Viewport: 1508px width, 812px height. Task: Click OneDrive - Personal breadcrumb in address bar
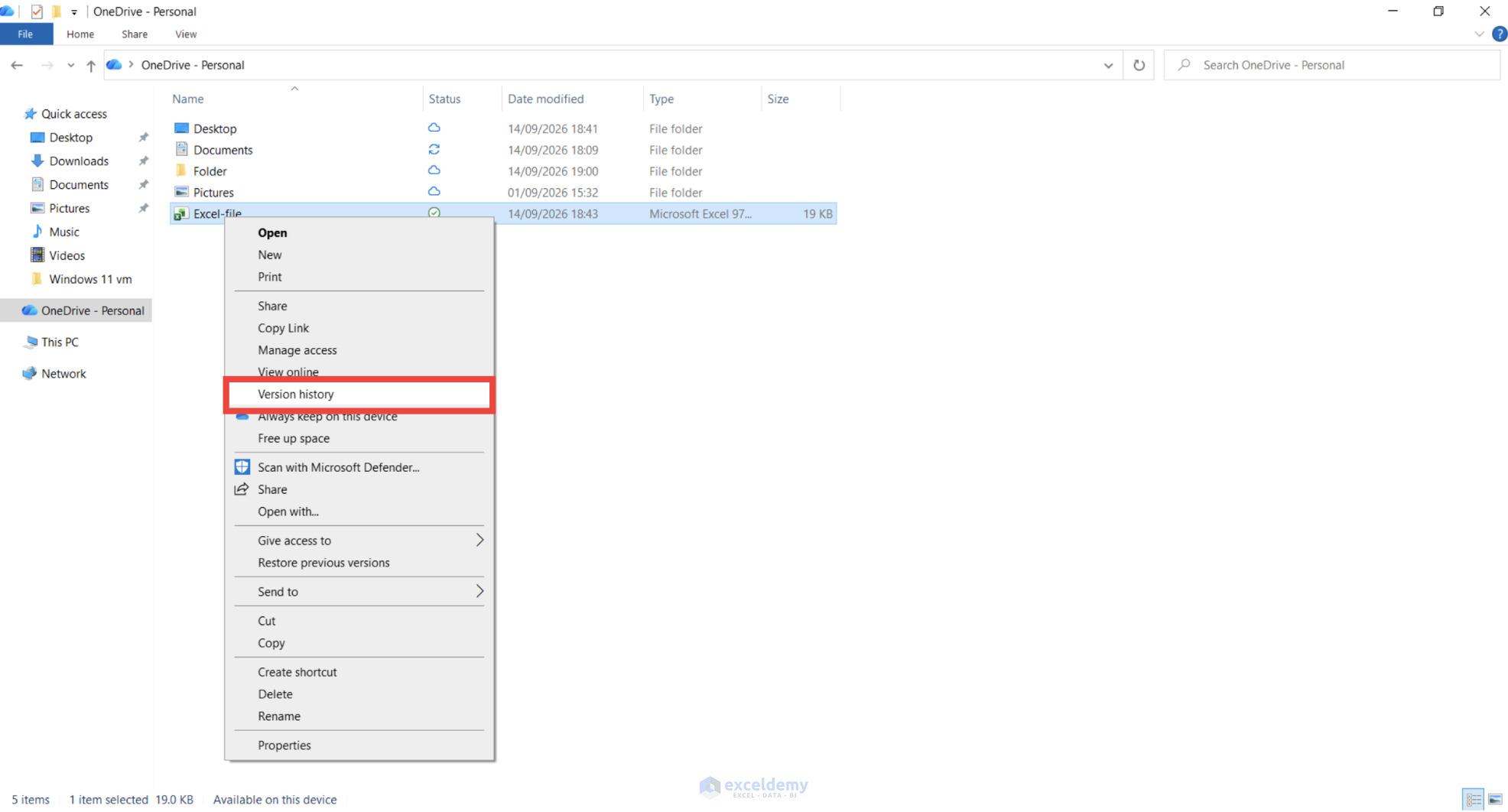point(193,65)
